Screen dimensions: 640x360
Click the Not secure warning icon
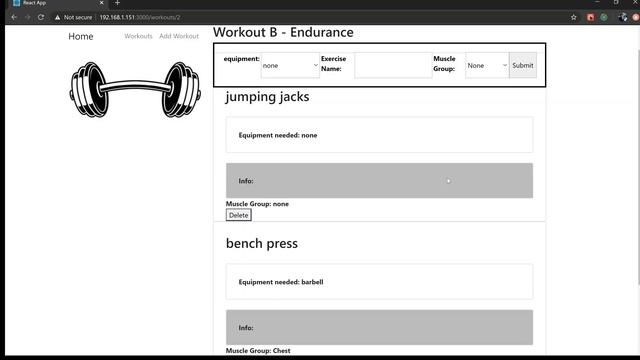click(57, 17)
